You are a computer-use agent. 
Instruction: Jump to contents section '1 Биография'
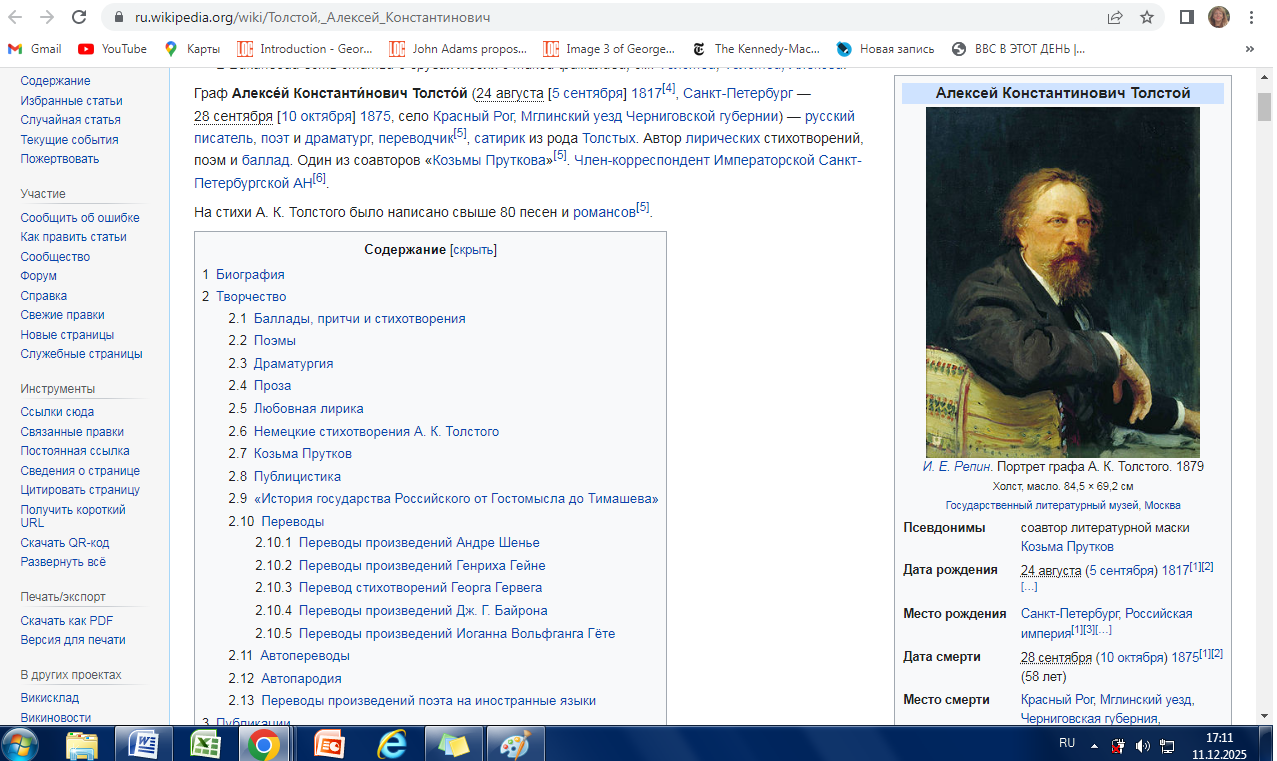[x=243, y=274]
